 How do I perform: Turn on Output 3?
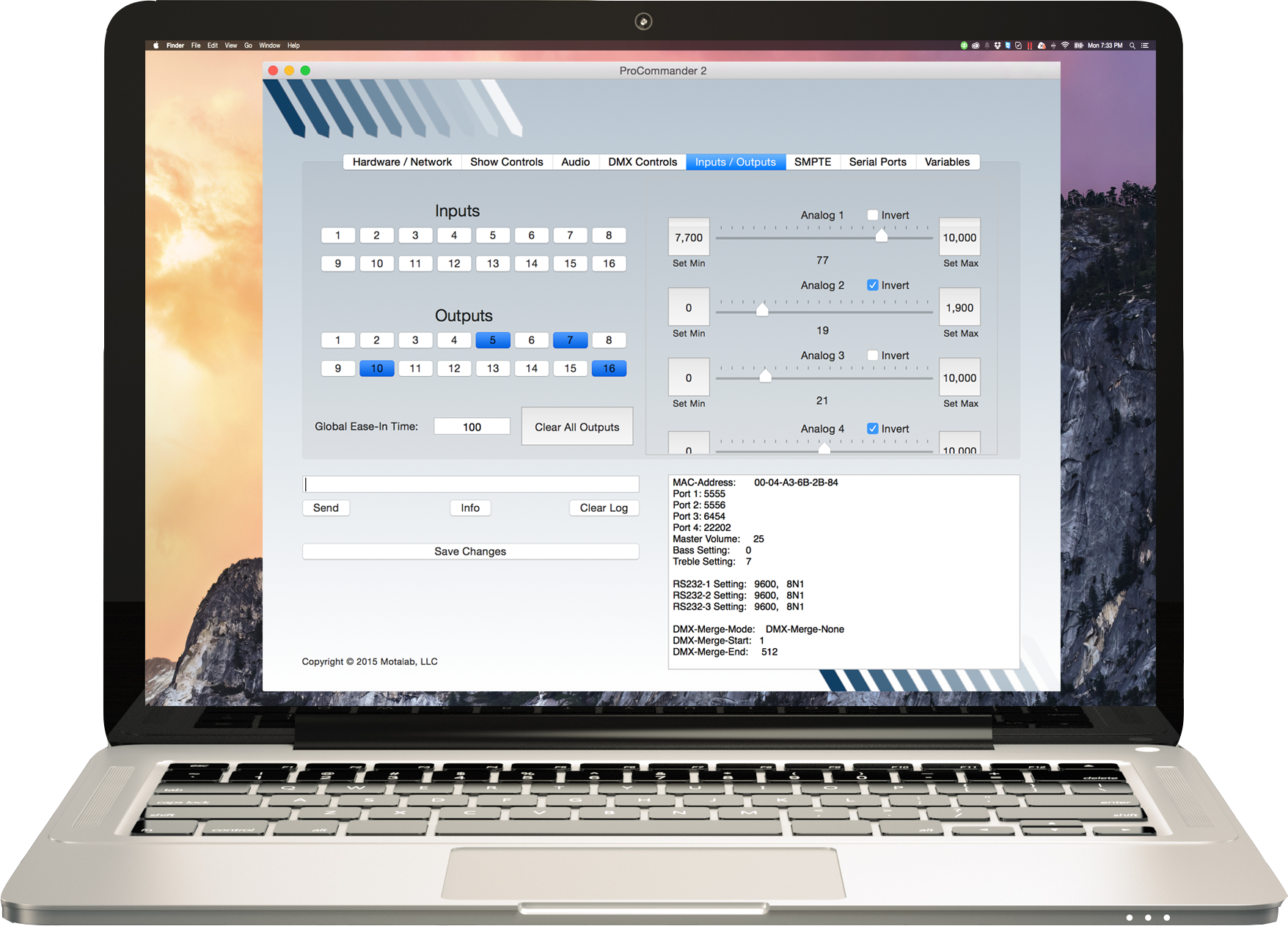pos(415,340)
